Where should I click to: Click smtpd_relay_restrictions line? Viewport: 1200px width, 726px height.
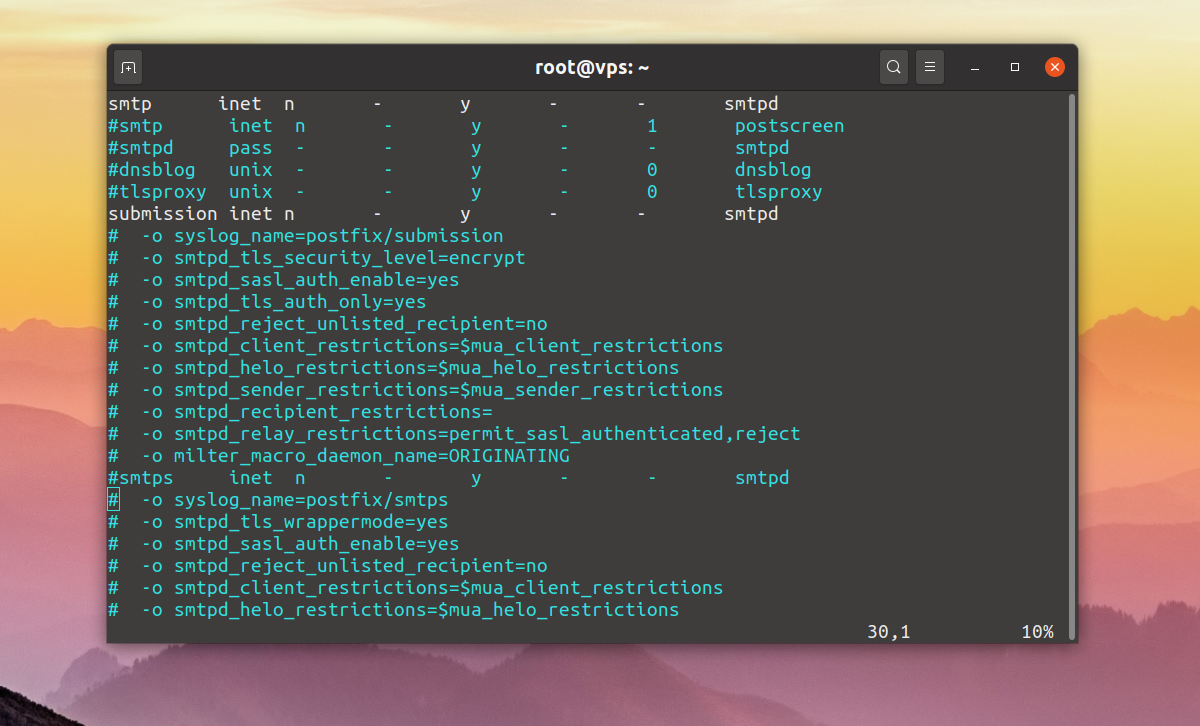coord(454,434)
